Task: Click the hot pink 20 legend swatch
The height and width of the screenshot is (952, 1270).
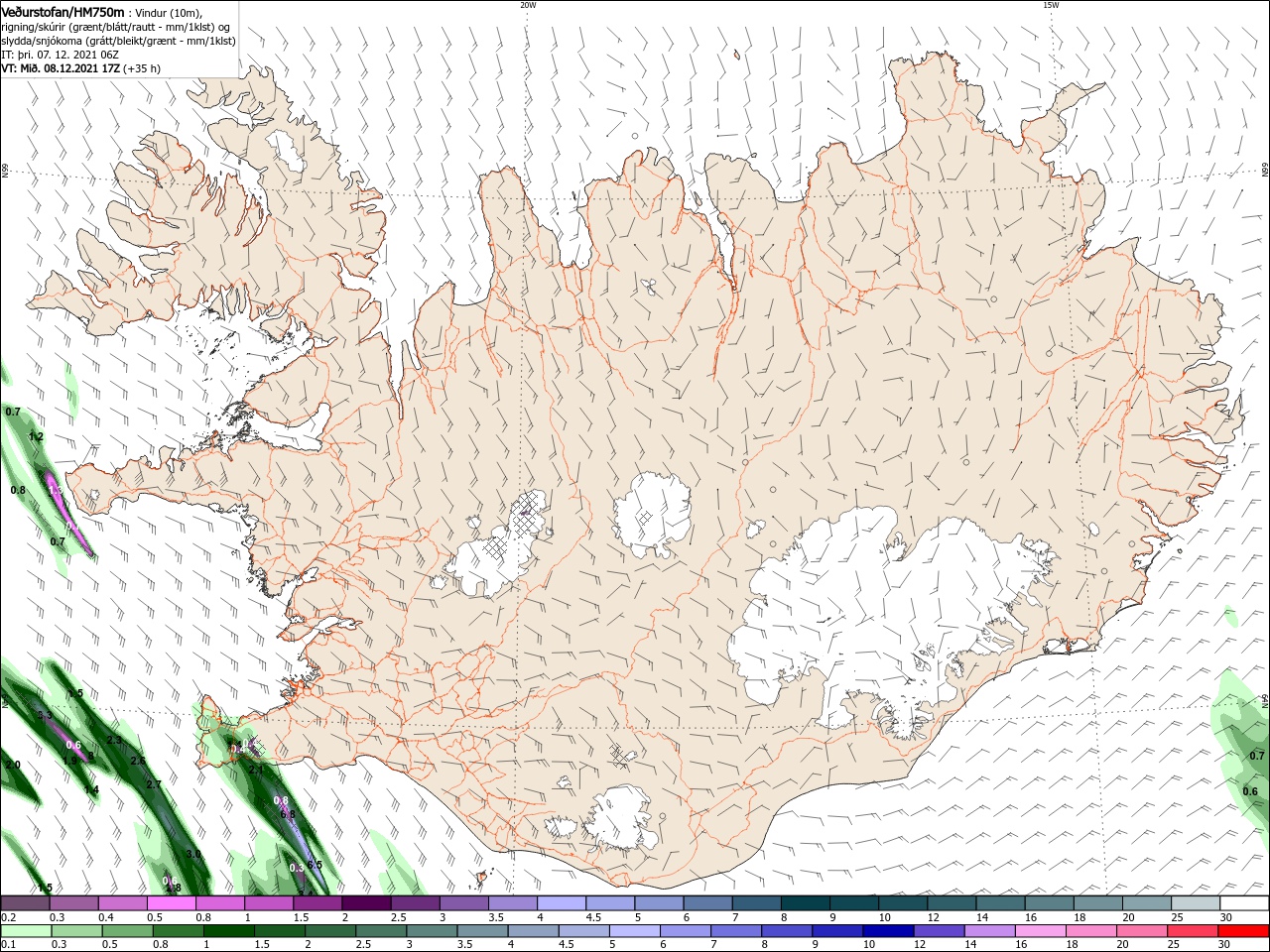Action: [1143, 931]
